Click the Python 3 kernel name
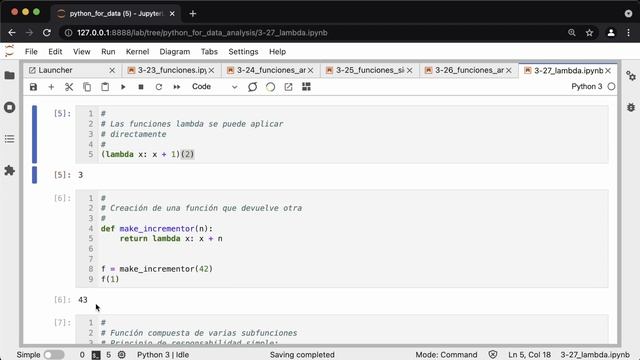This screenshot has width=640, height=360. coord(587,87)
